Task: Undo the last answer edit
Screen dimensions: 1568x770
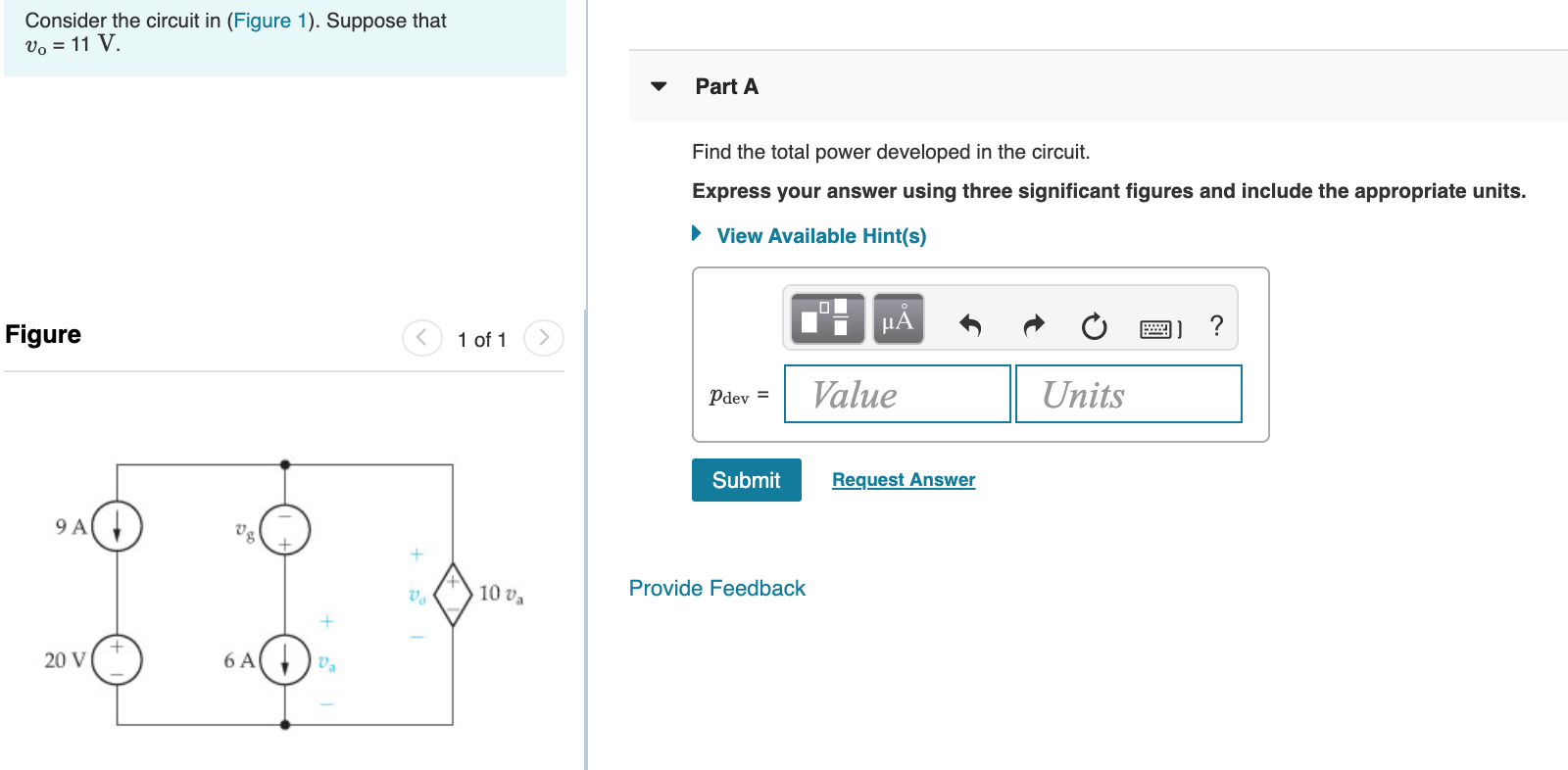Action: pos(970,325)
